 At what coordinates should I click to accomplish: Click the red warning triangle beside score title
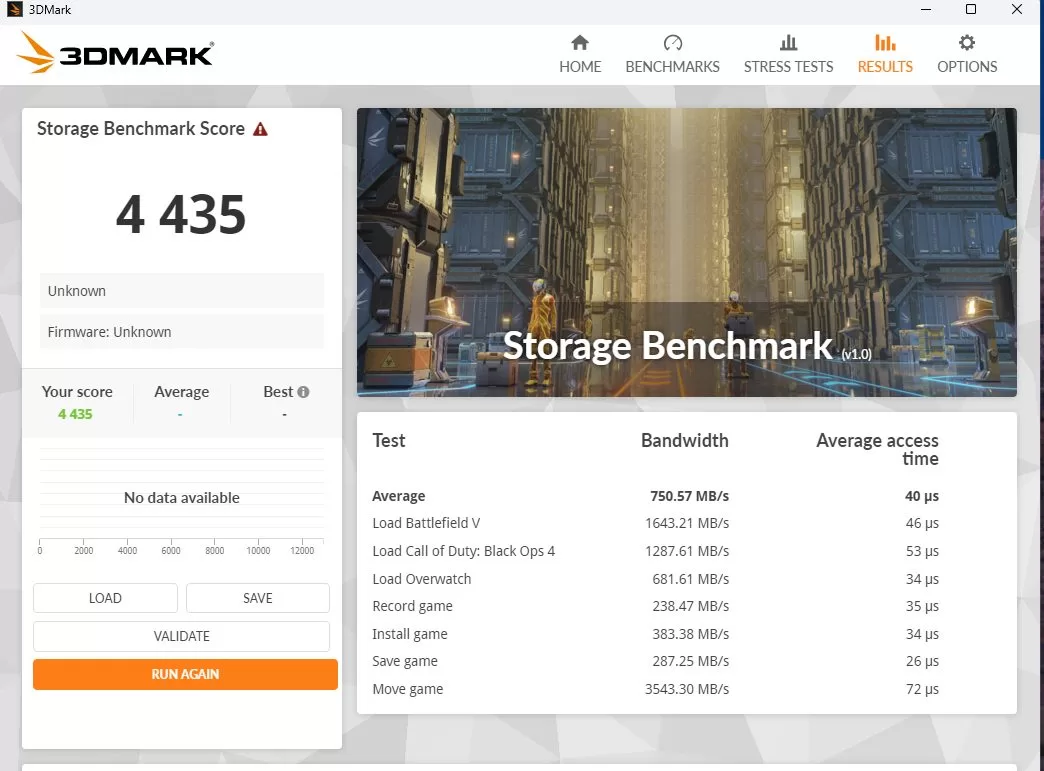[260, 129]
